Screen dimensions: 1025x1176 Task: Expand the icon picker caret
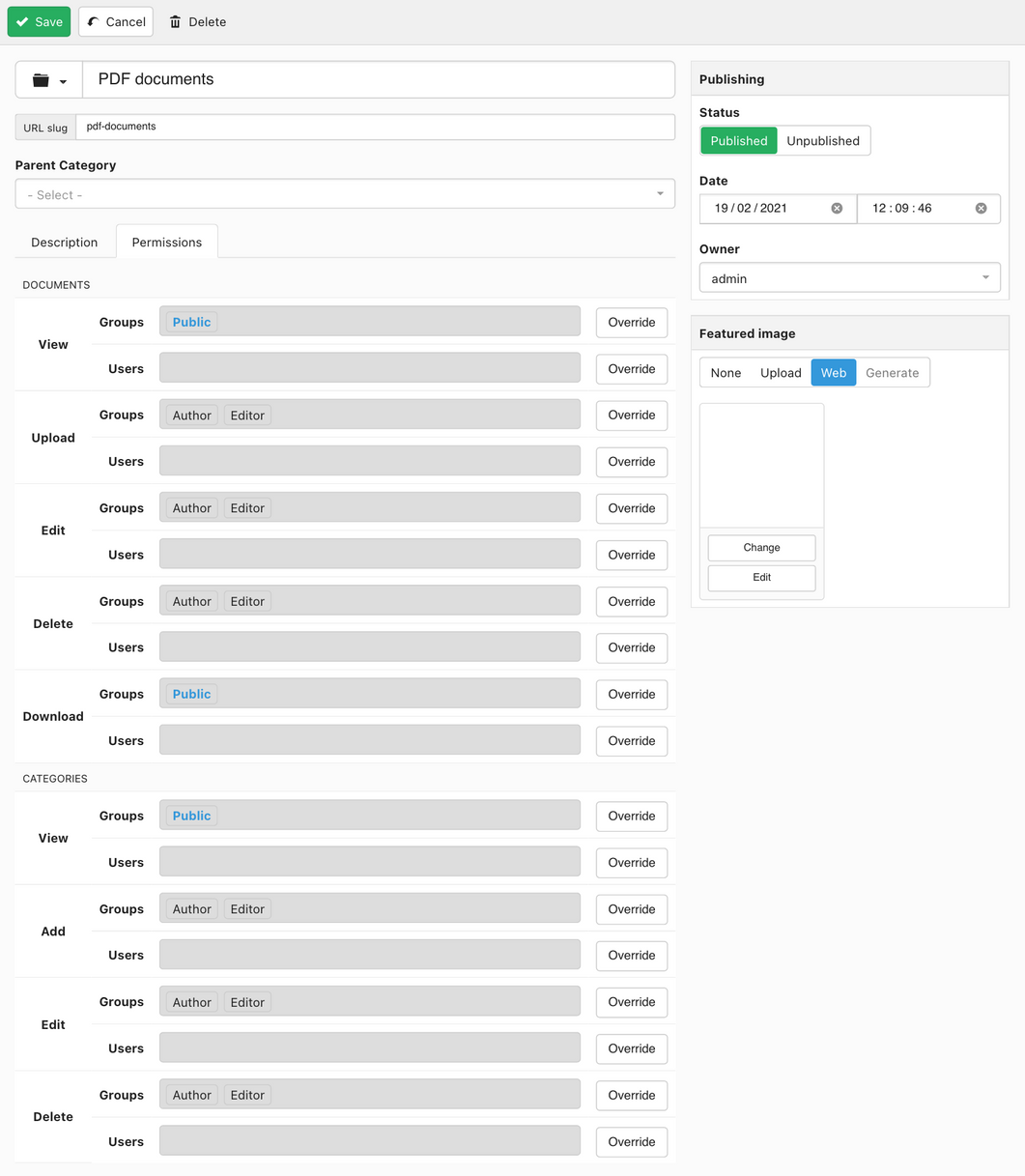pos(63,82)
